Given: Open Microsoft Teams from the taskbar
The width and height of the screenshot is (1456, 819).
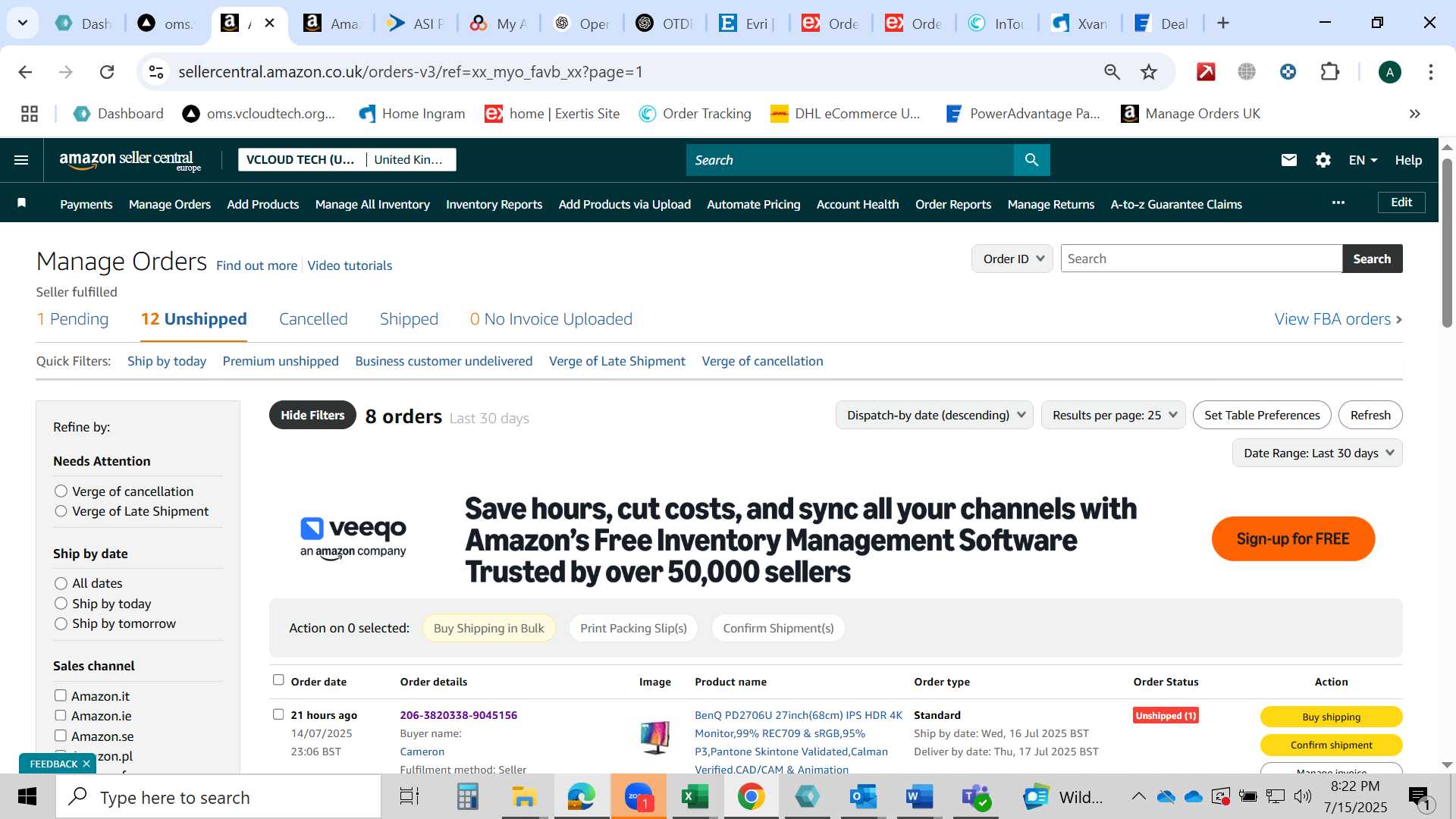Looking at the screenshot, I should pos(975,797).
